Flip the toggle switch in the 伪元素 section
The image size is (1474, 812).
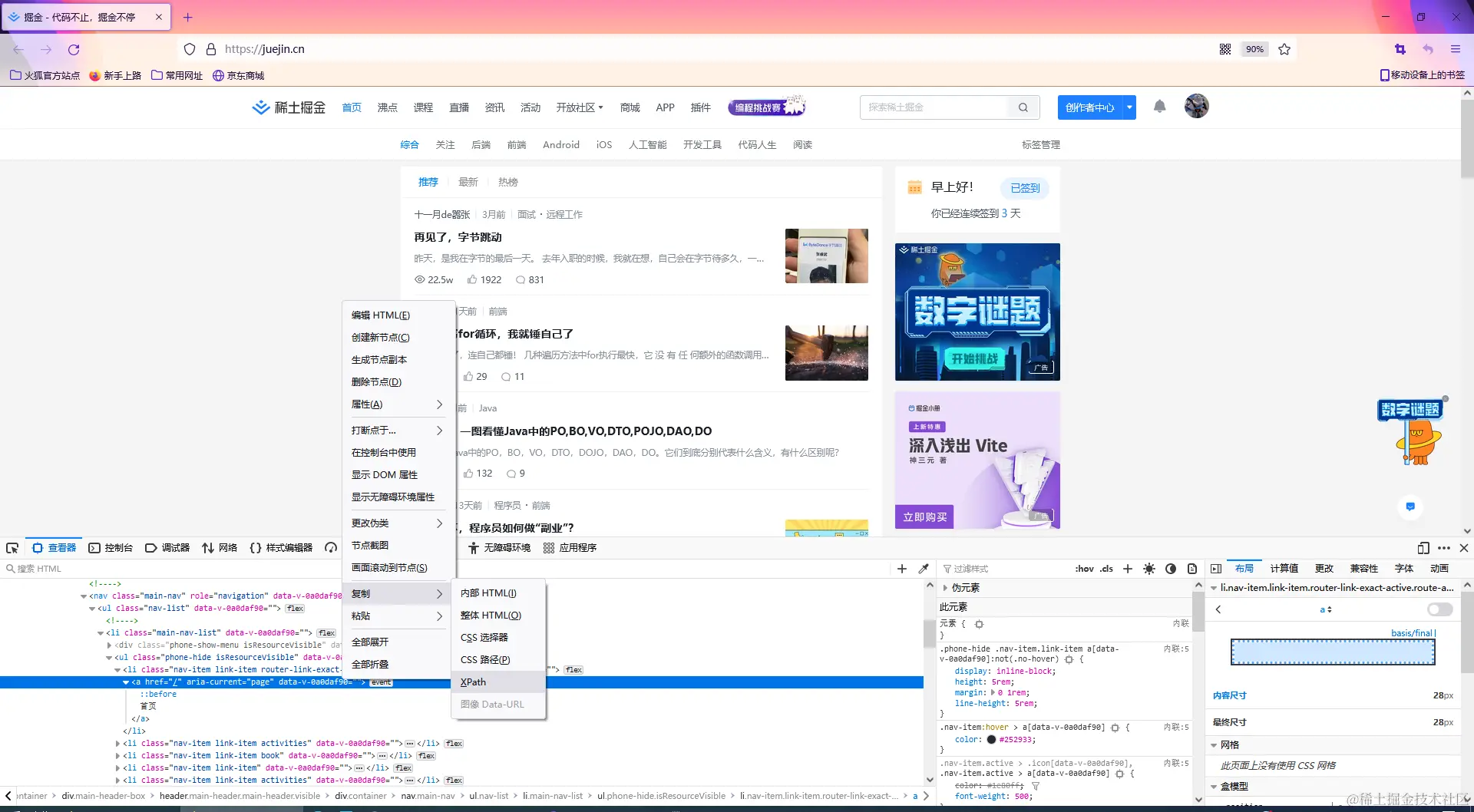(x=1439, y=609)
